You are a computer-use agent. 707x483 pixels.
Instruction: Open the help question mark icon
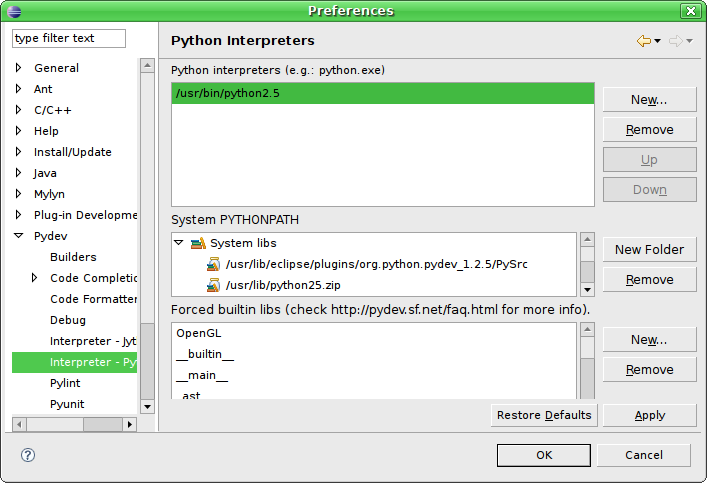tap(28, 455)
